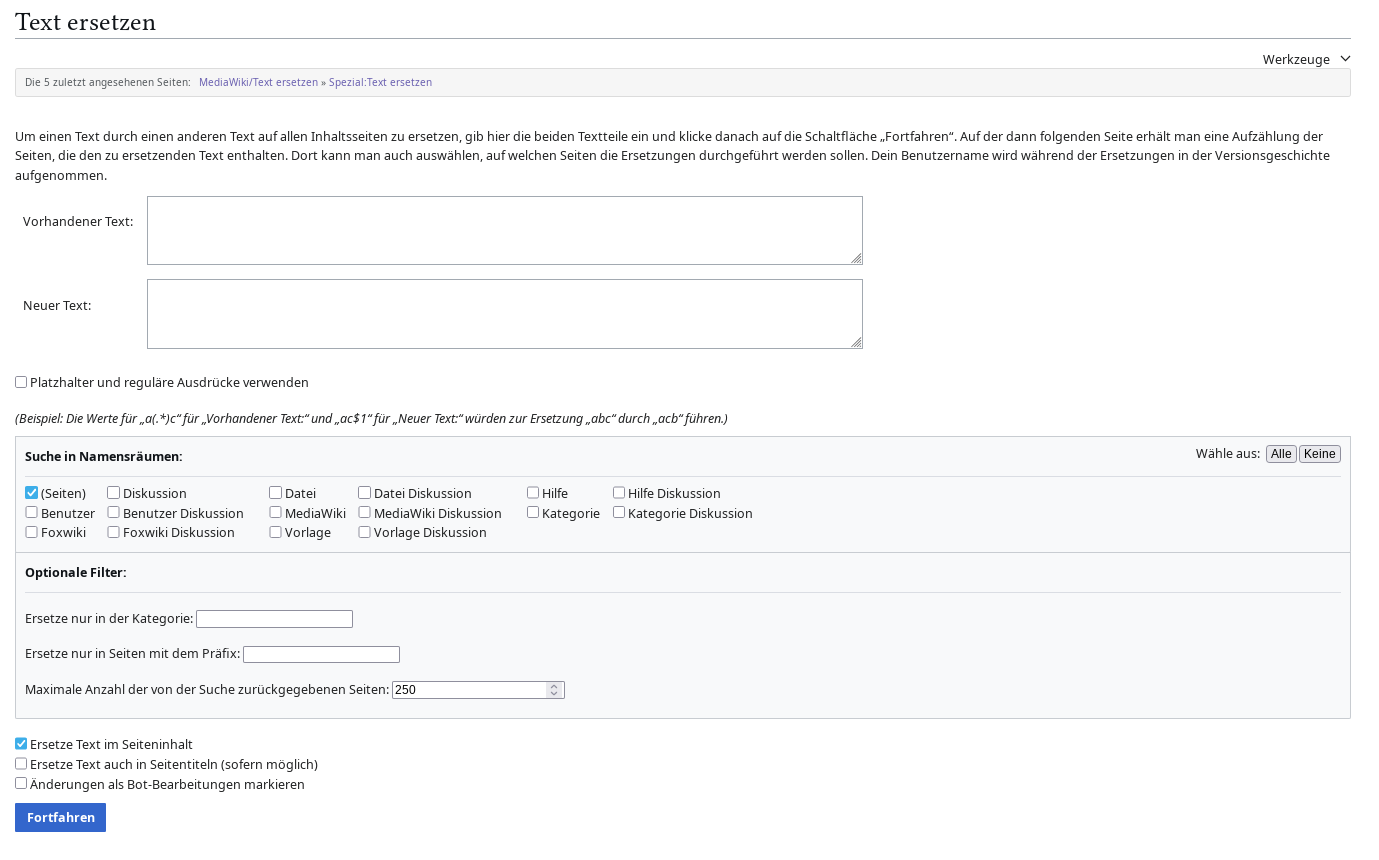1379x860 pixels.
Task: Expand the Werkzeuge dropdown chevron
Action: click(1345, 59)
